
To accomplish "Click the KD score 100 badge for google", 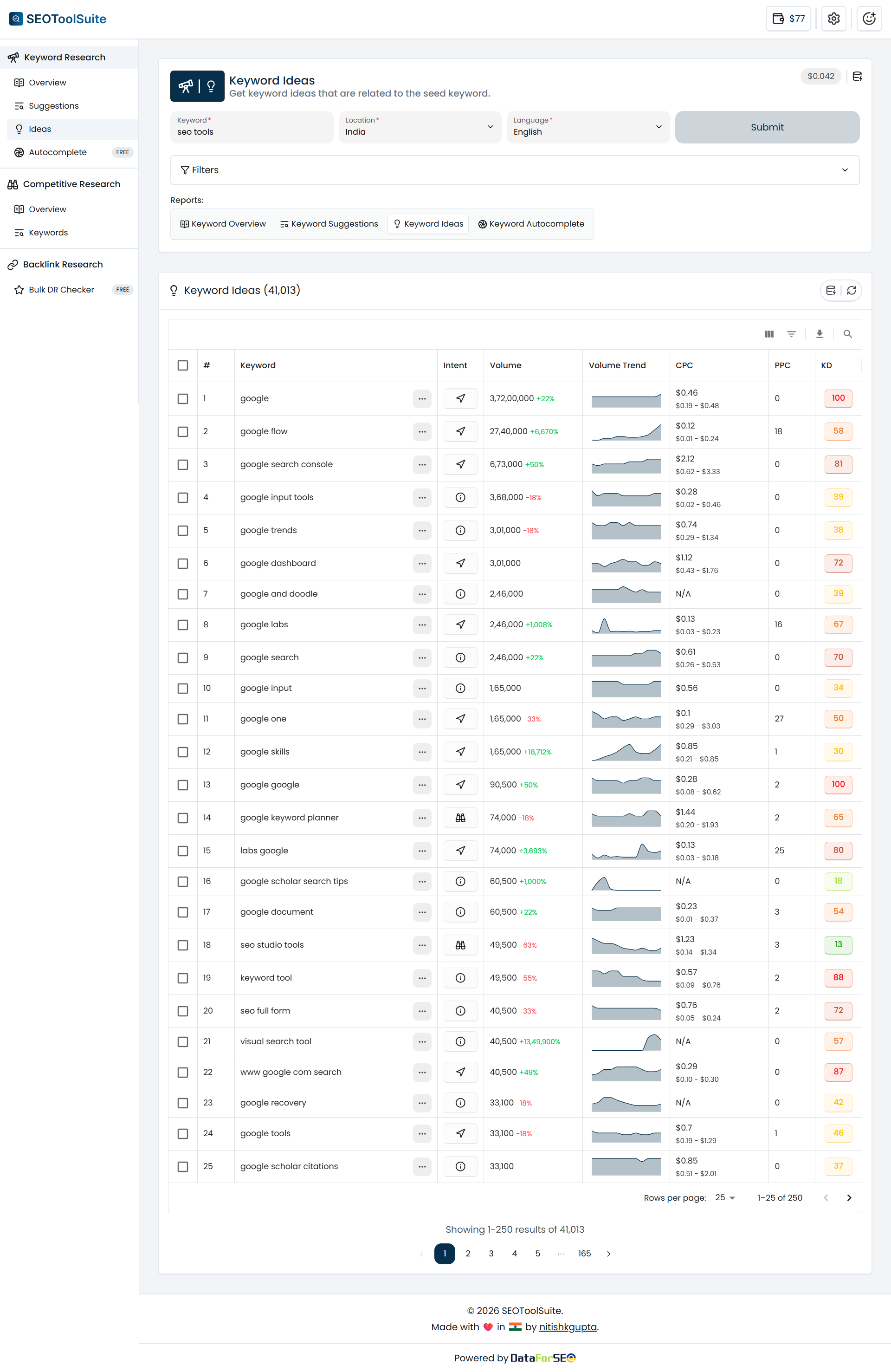I will tap(838, 398).
